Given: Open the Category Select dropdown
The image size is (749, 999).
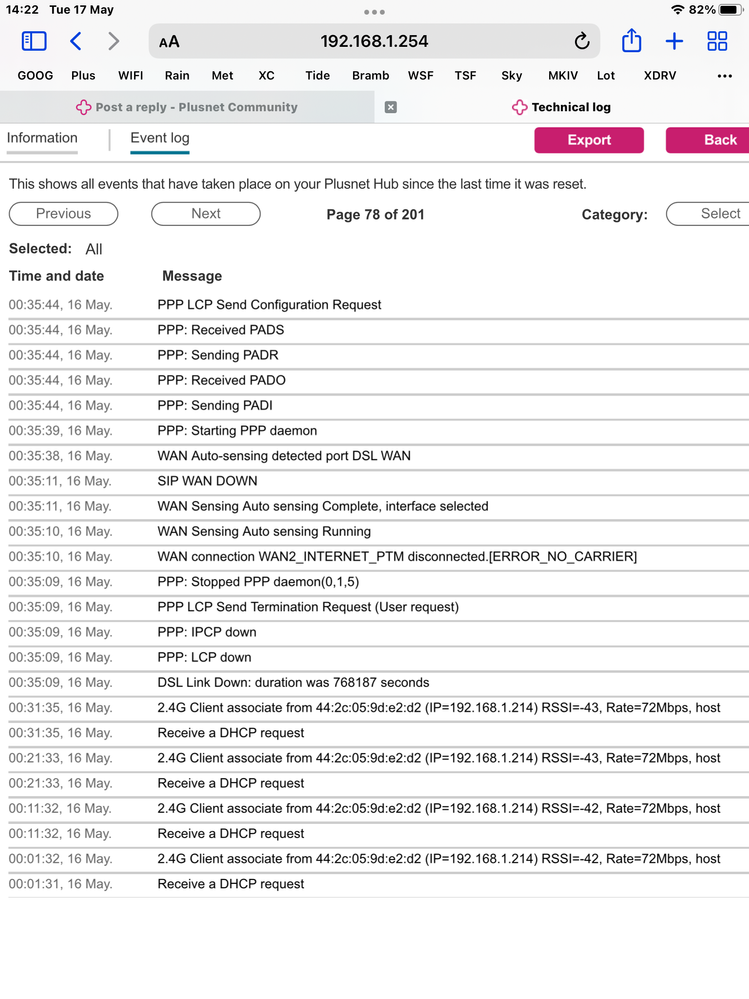Looking at the screenshot, I should click(708, 214).
